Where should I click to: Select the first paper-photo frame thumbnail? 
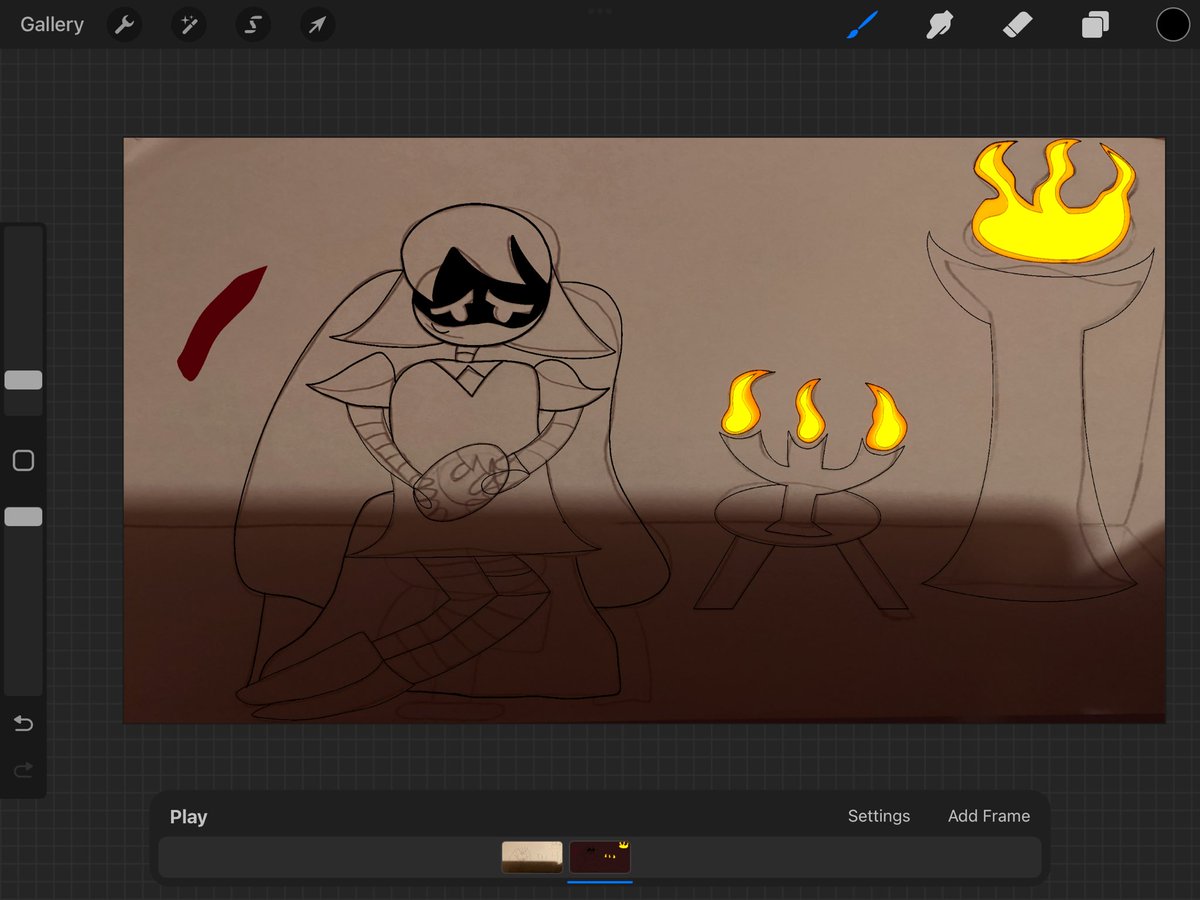[532, 857]
